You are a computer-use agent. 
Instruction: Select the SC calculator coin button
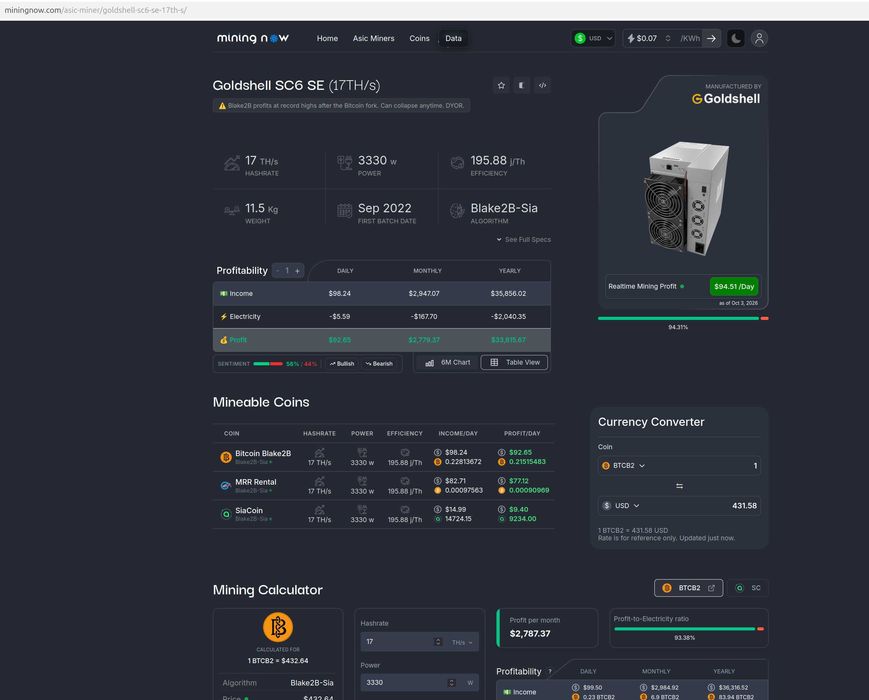click(749, 588)
